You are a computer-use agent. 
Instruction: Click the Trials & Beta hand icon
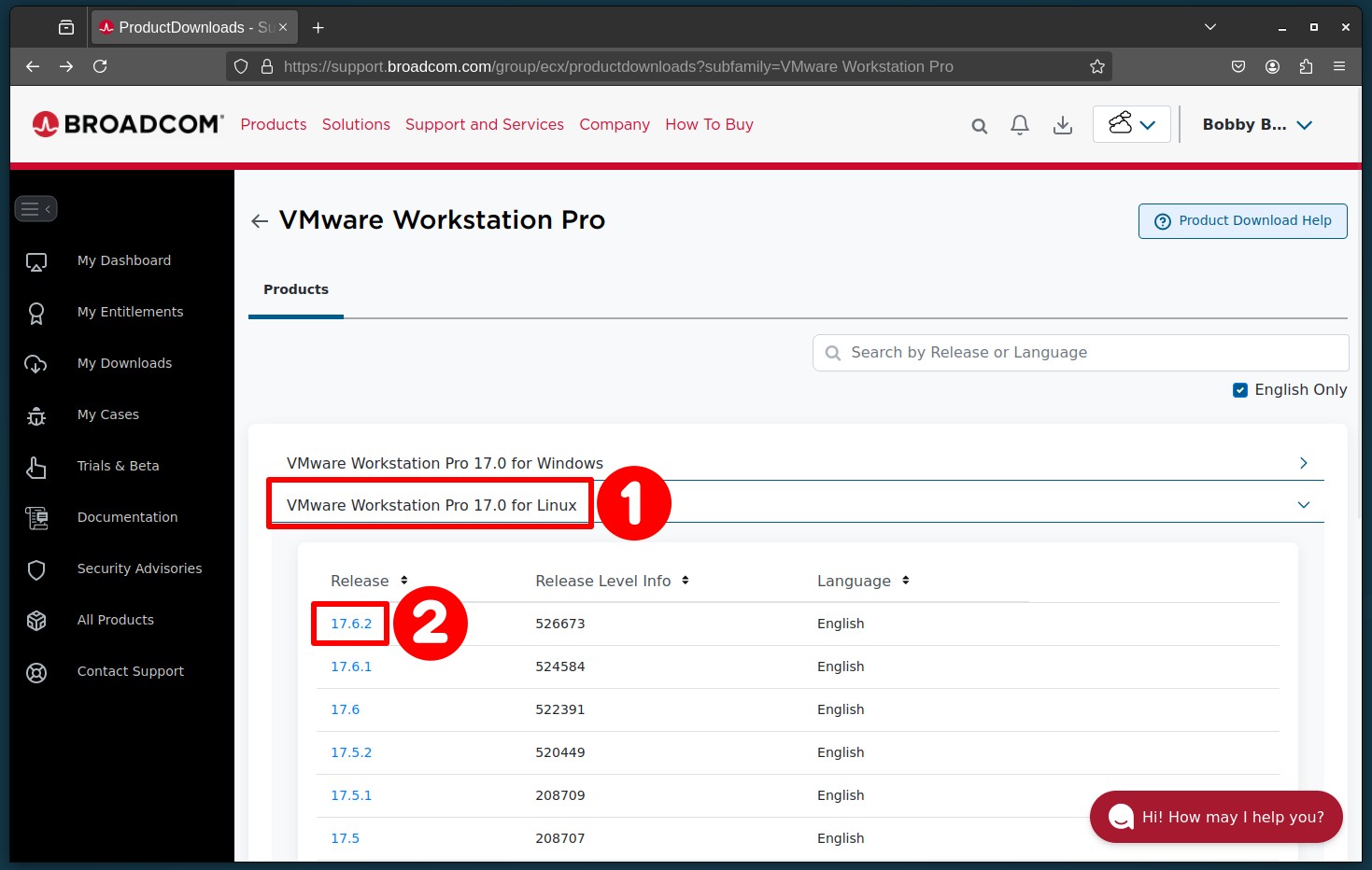click(x=36, y=467)
